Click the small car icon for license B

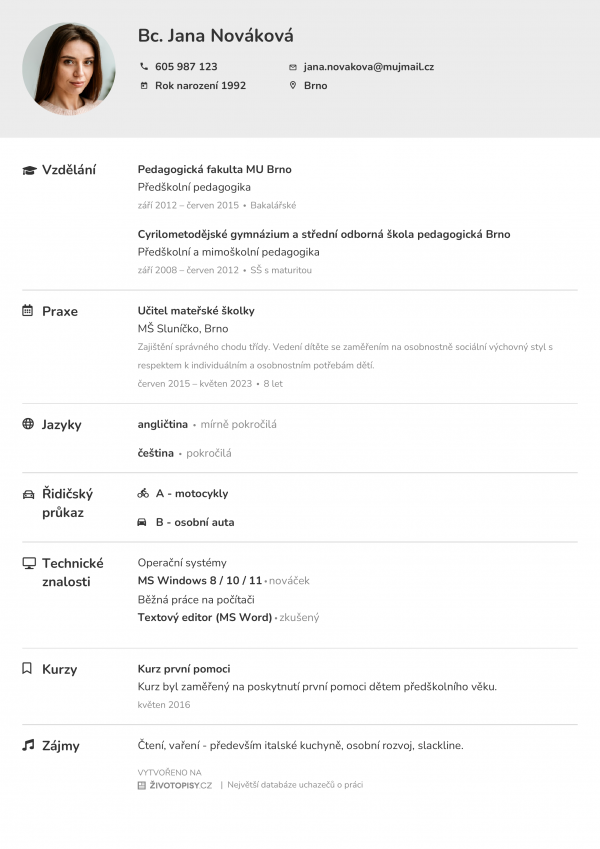(143, 522)
